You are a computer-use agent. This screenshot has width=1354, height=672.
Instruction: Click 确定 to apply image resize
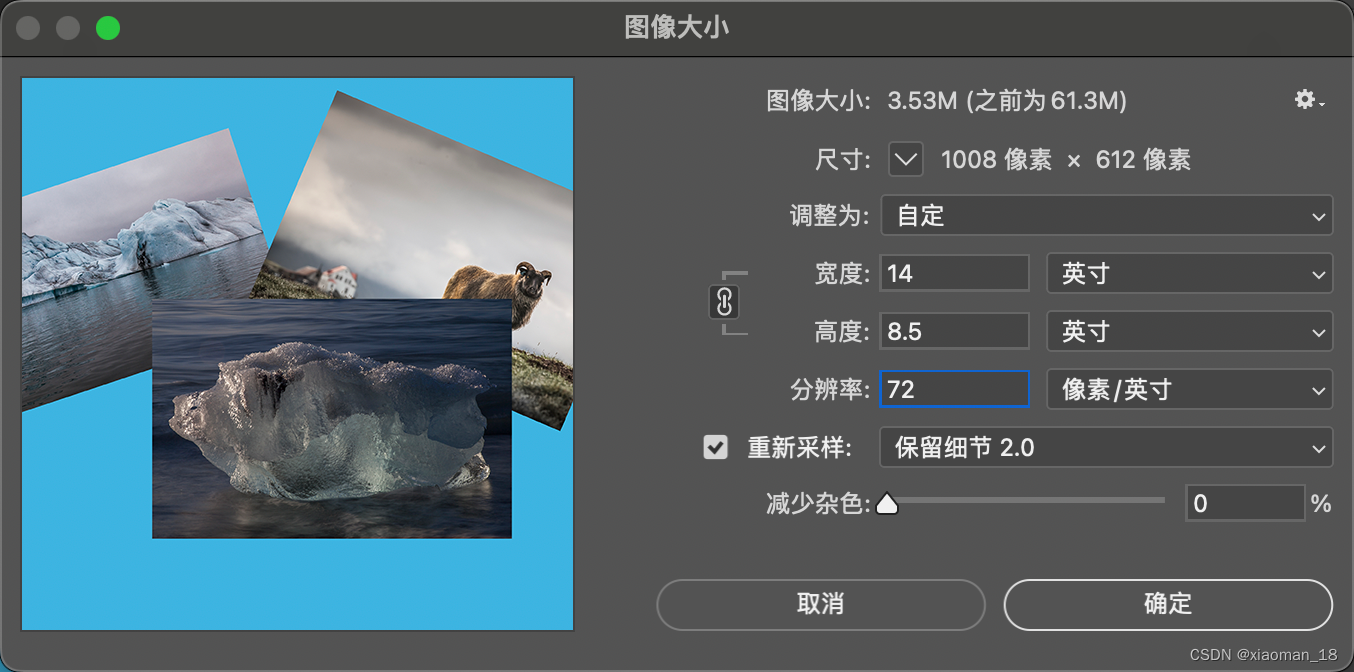(x=1167, y=604)
